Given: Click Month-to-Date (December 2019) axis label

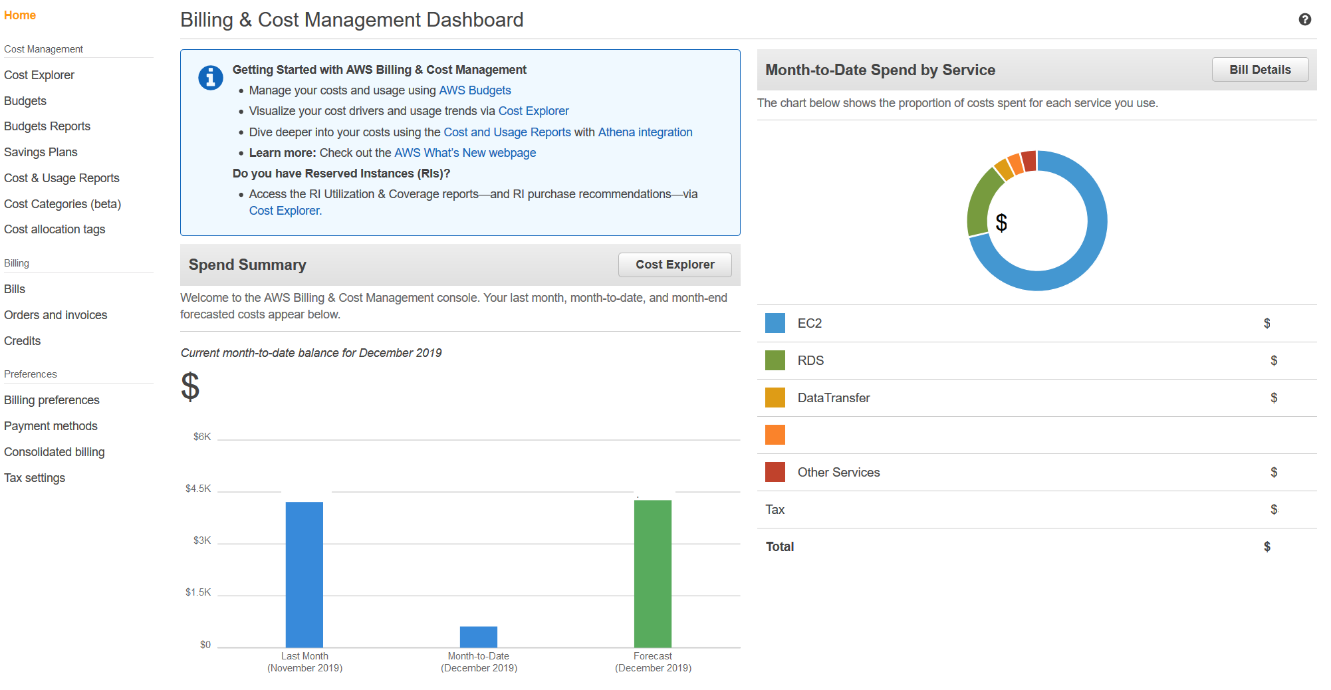Looking at the screenshot, I should [479, 662].
